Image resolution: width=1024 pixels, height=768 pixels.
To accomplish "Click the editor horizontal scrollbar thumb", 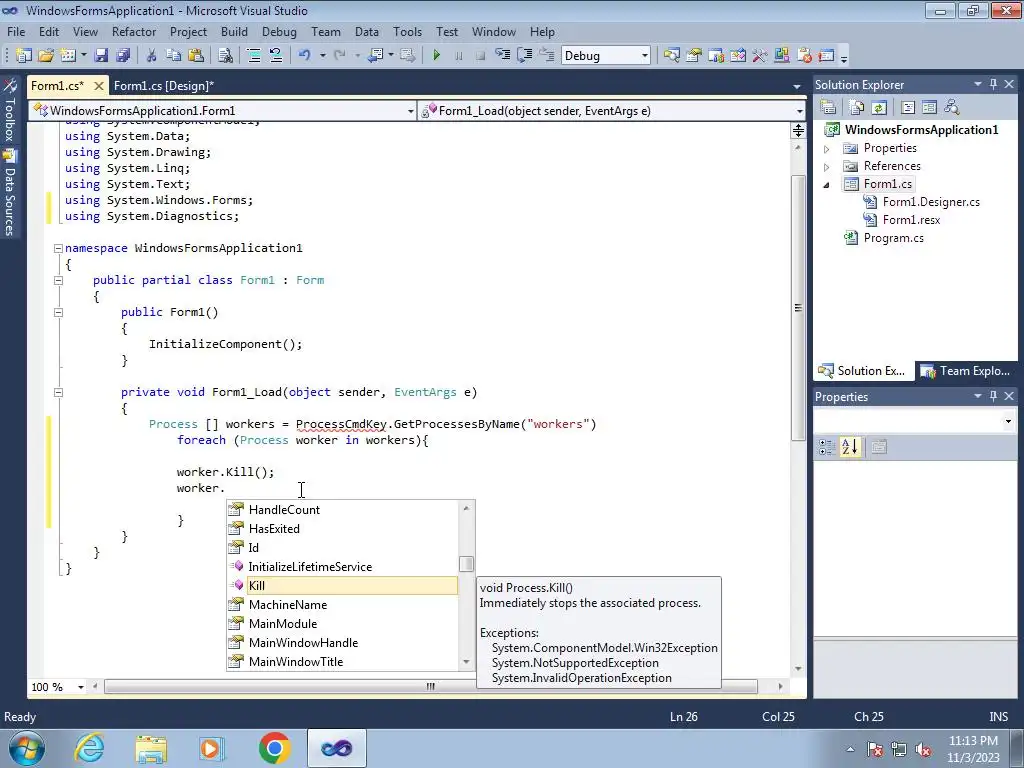I will [x=430, y=686].
